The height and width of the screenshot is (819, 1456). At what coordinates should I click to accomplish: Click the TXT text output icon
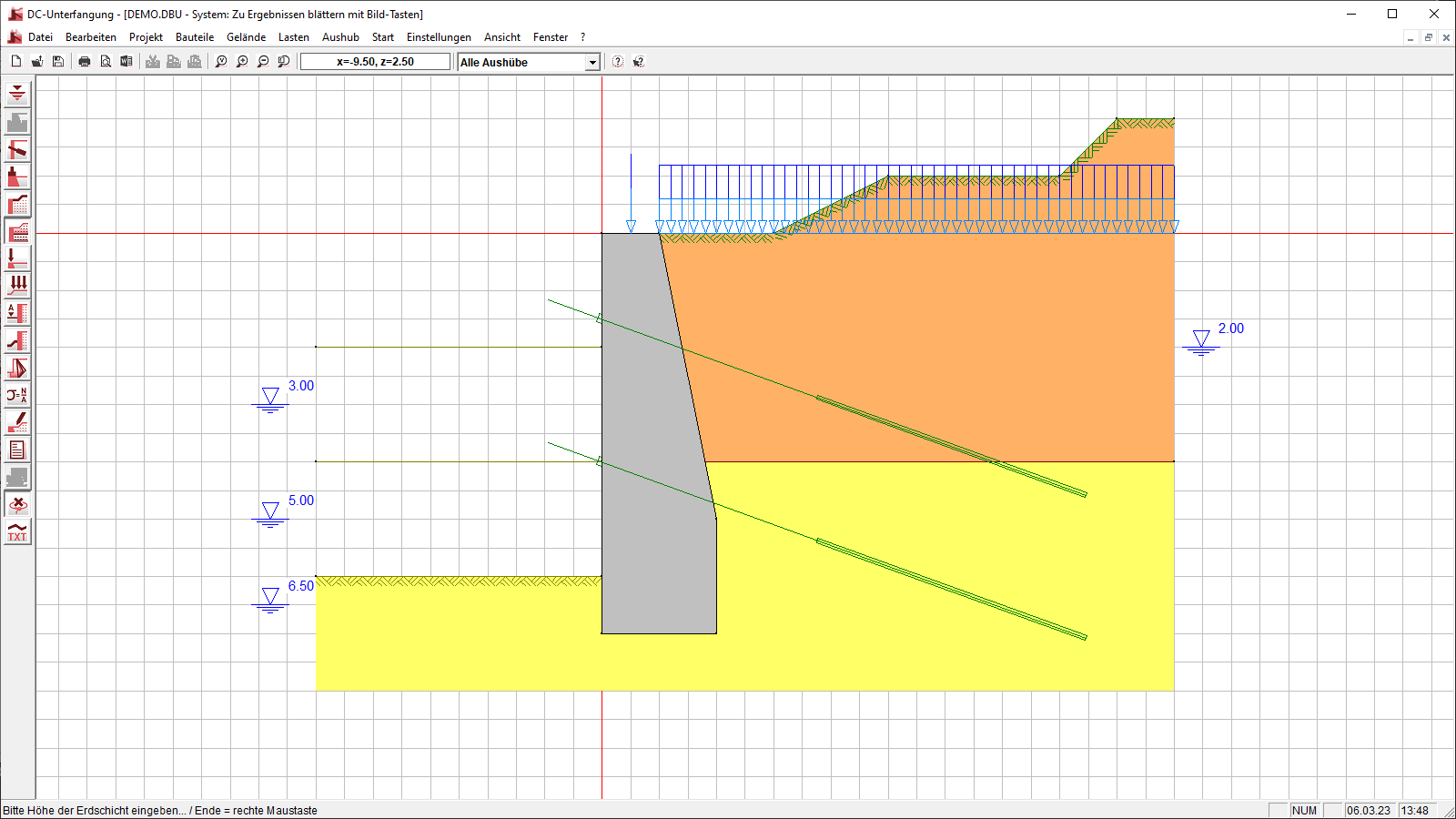coord(17,532)
